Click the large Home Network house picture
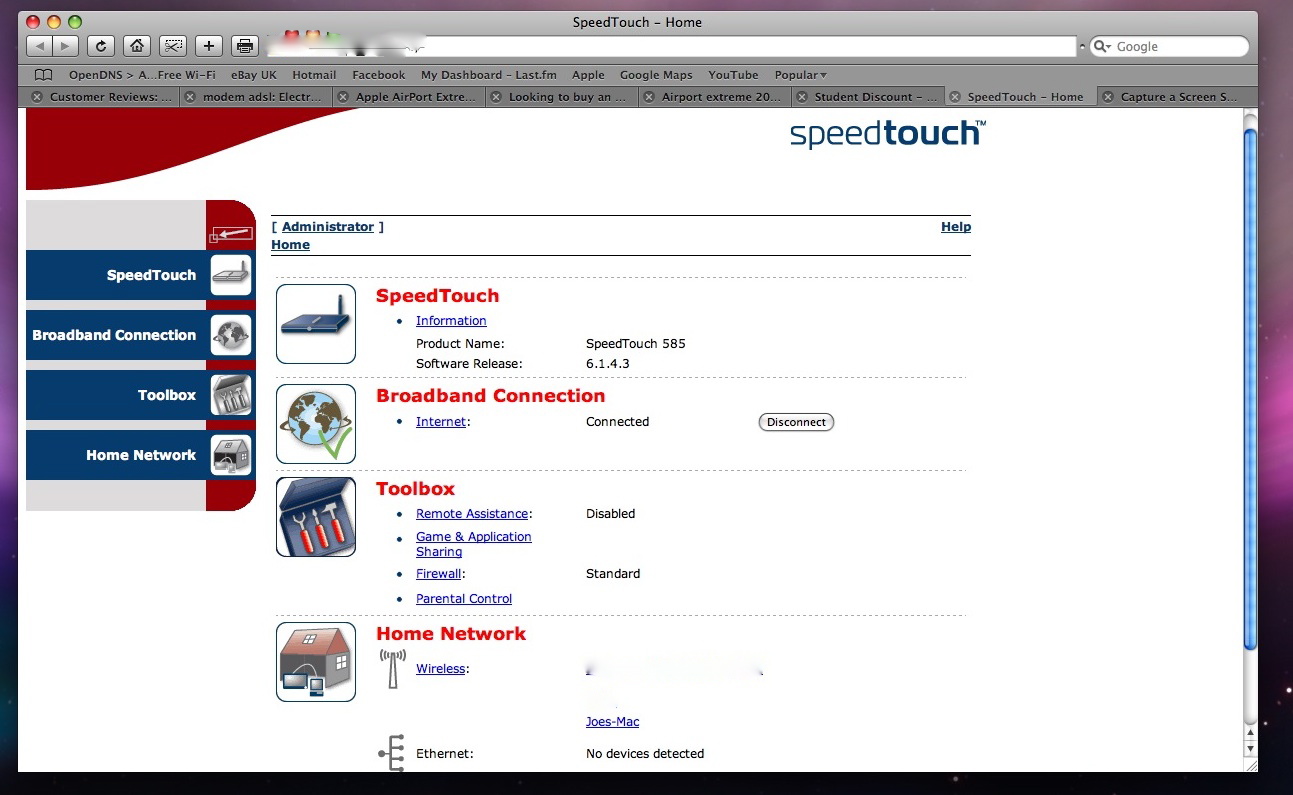The height and width of the screenshot is (795, 1293). pos(316,662)
